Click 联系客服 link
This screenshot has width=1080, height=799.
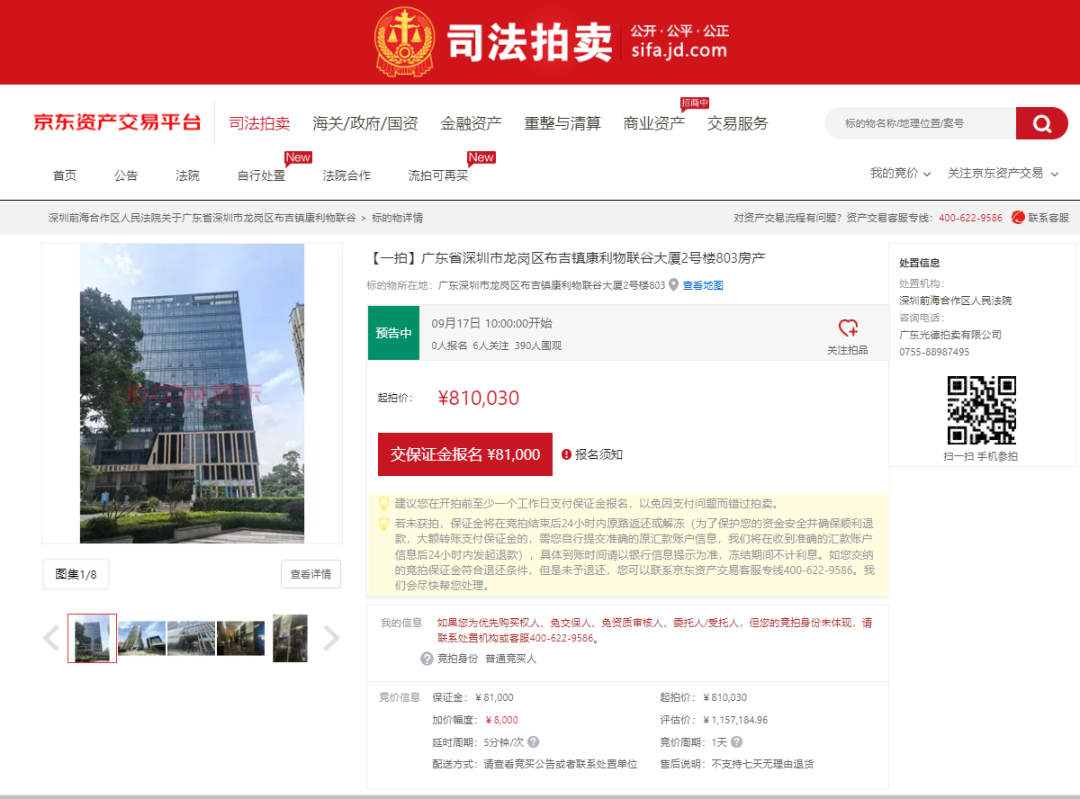click(x=1048, y=218)
